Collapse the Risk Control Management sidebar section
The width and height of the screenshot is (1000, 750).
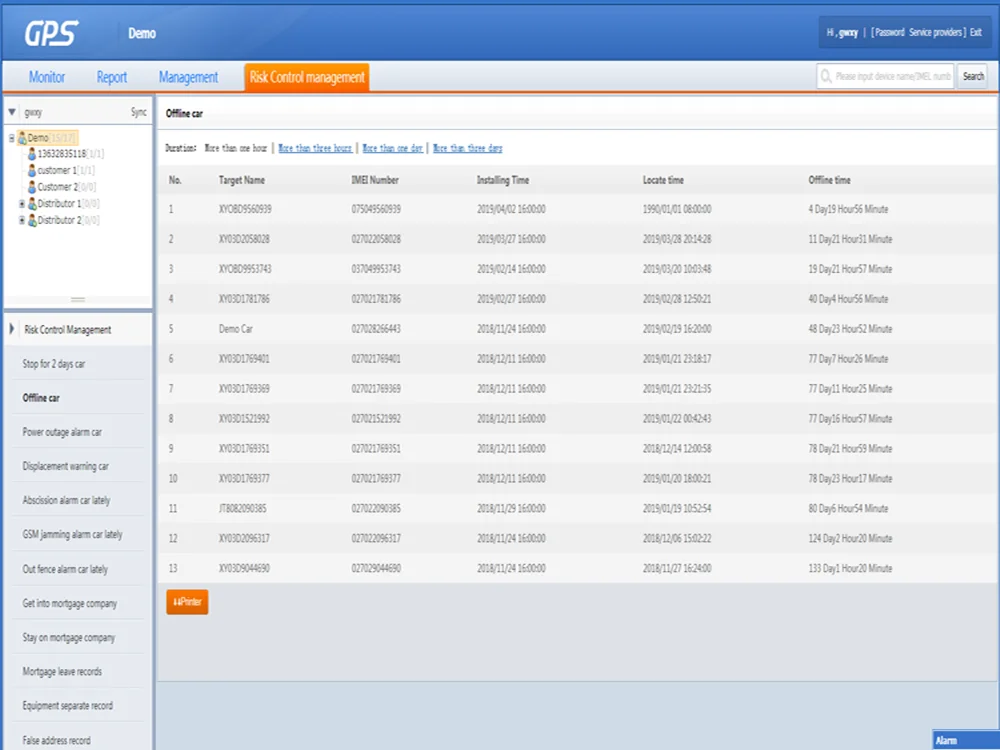(12, 329)
